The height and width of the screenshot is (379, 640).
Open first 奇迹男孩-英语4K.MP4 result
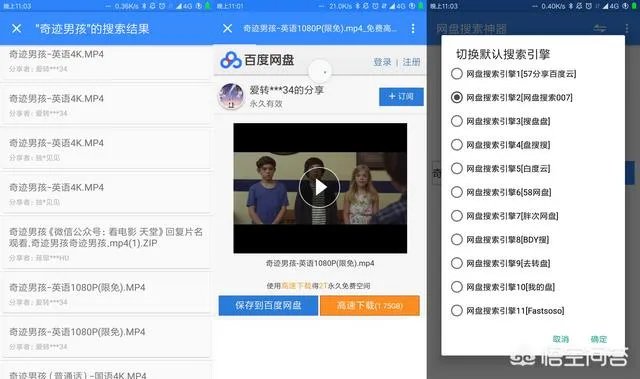tap(106, 61)
